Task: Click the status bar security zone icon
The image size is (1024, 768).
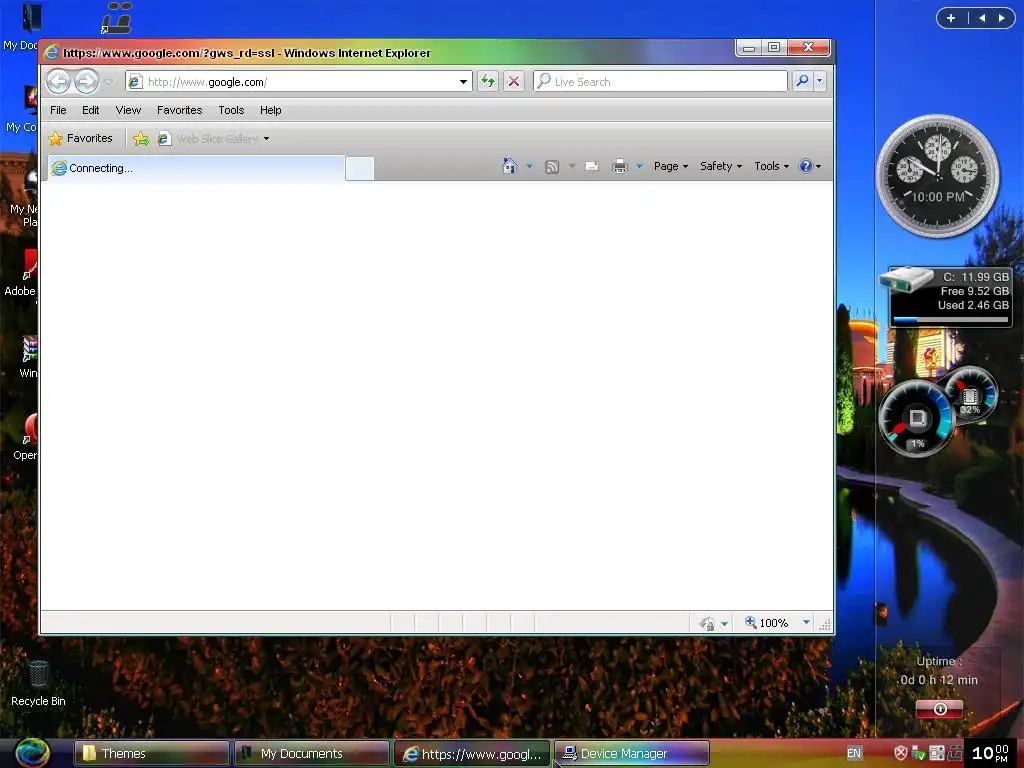Action: pyautogui.click(x=707, y=623)
